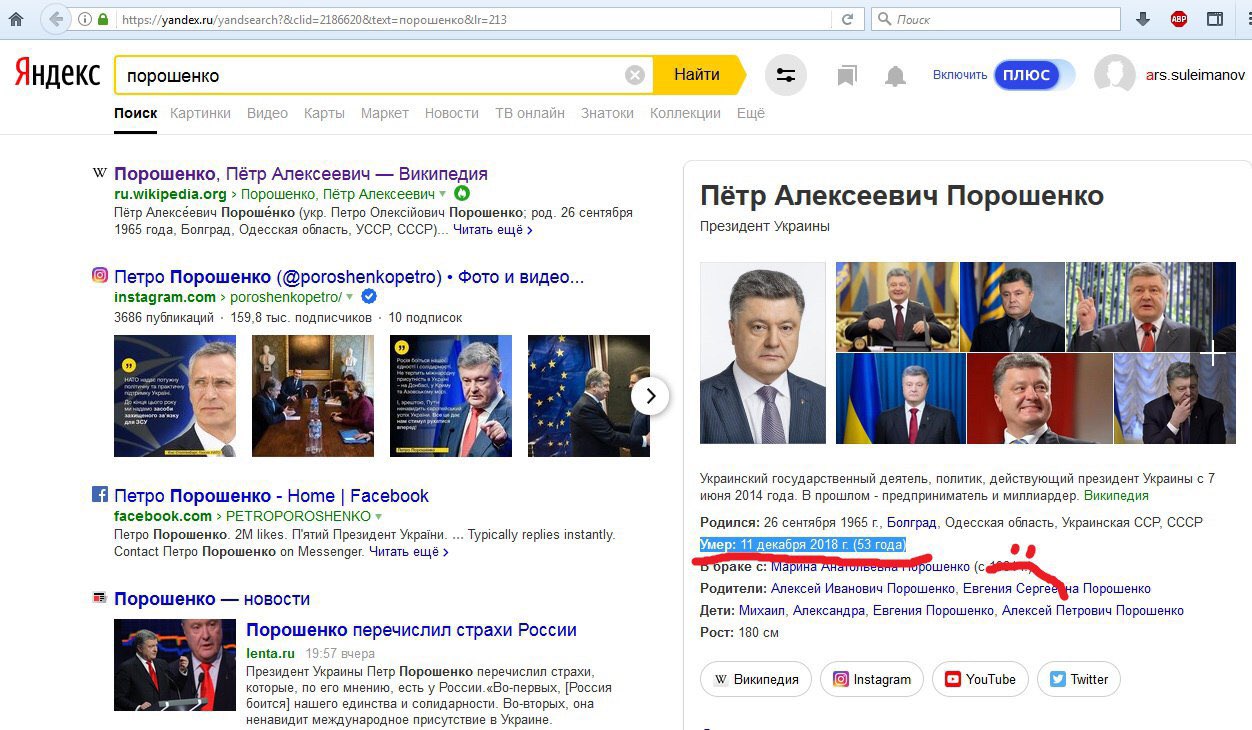Switch to the Видео tab
The height and width of the screenshot is (730, 1252).
click(x=267, y=113)
